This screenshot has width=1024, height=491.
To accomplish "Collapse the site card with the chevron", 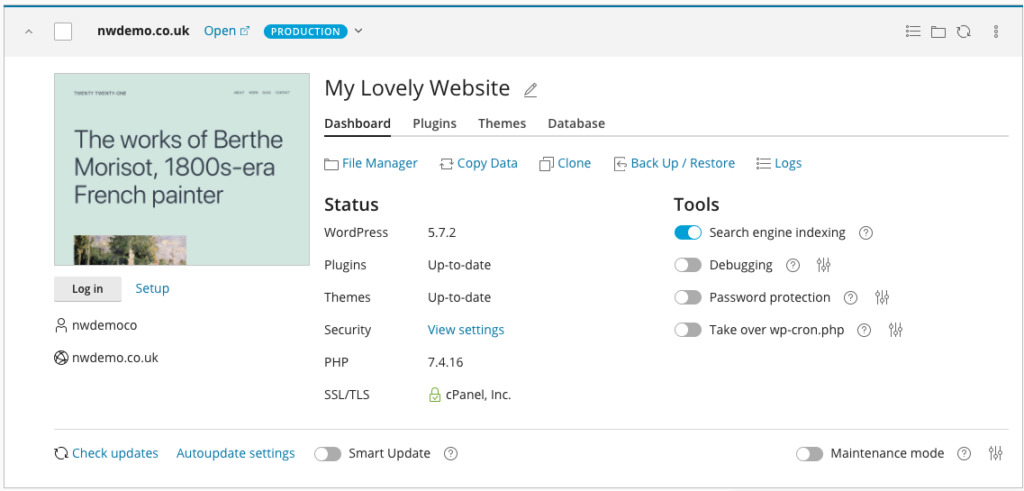I will (x=29, y=31).
